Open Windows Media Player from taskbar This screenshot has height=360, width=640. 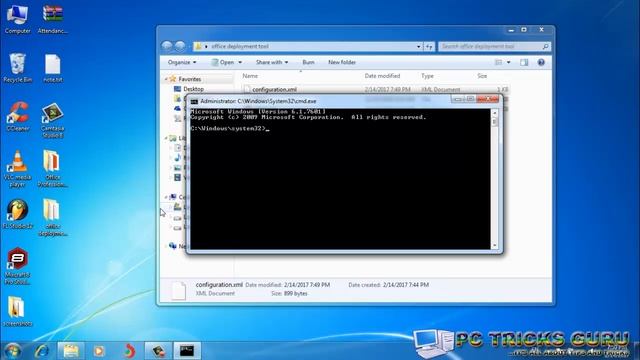[99, 351]
